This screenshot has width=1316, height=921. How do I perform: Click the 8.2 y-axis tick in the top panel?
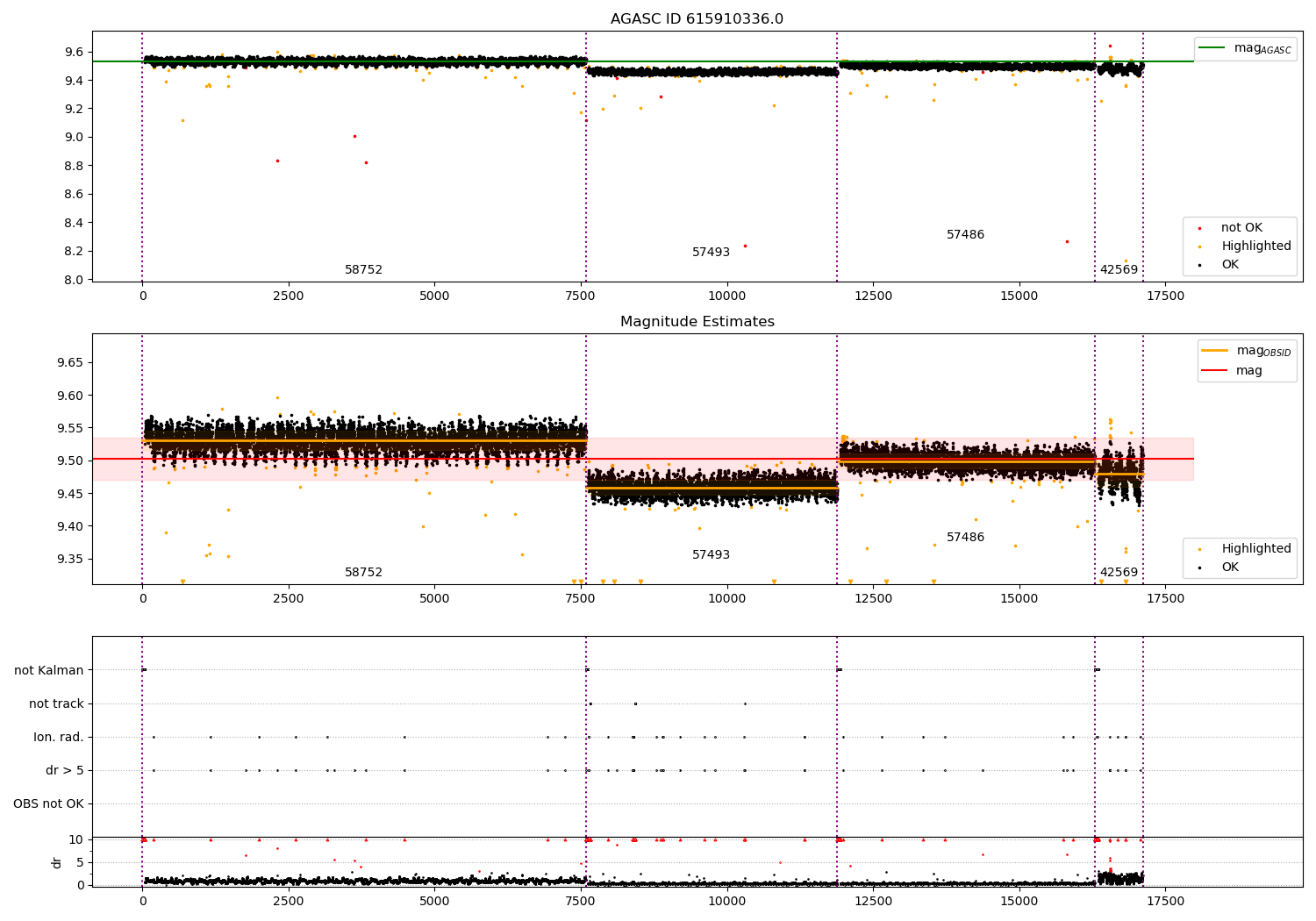pyautogui.click(x=74, y=252)
